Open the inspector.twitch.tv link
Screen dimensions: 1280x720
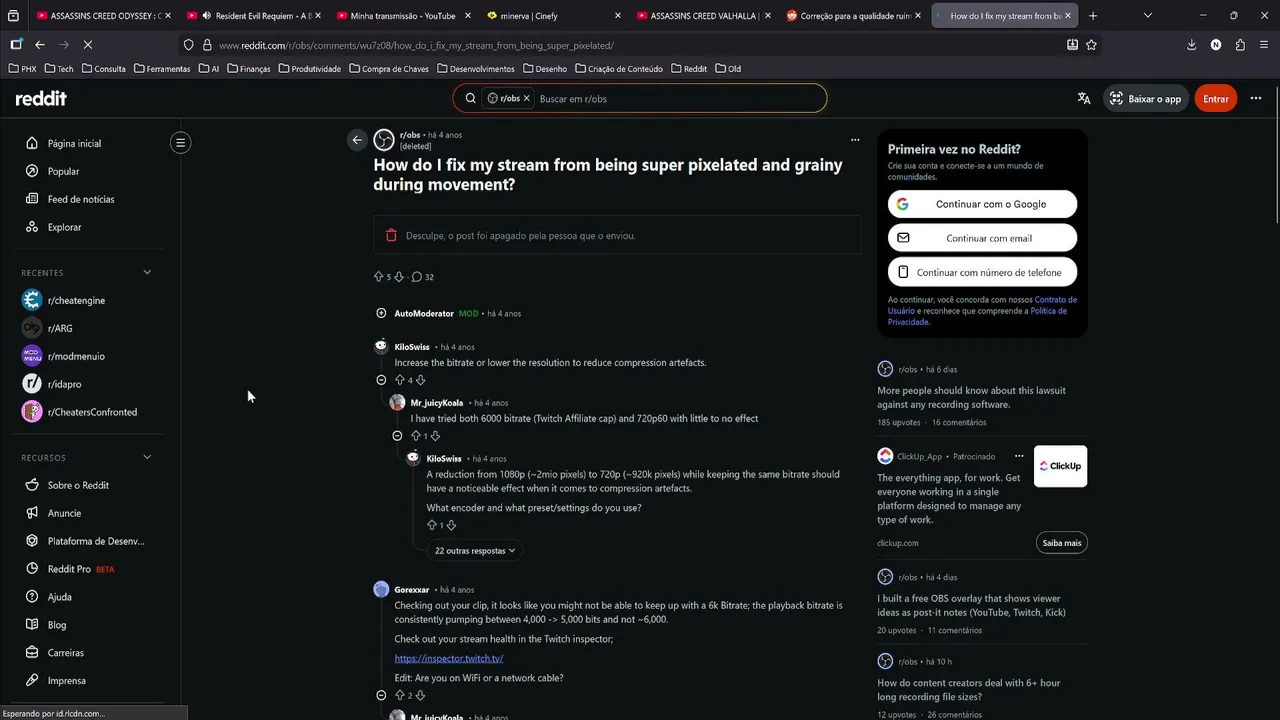point(448,658)
